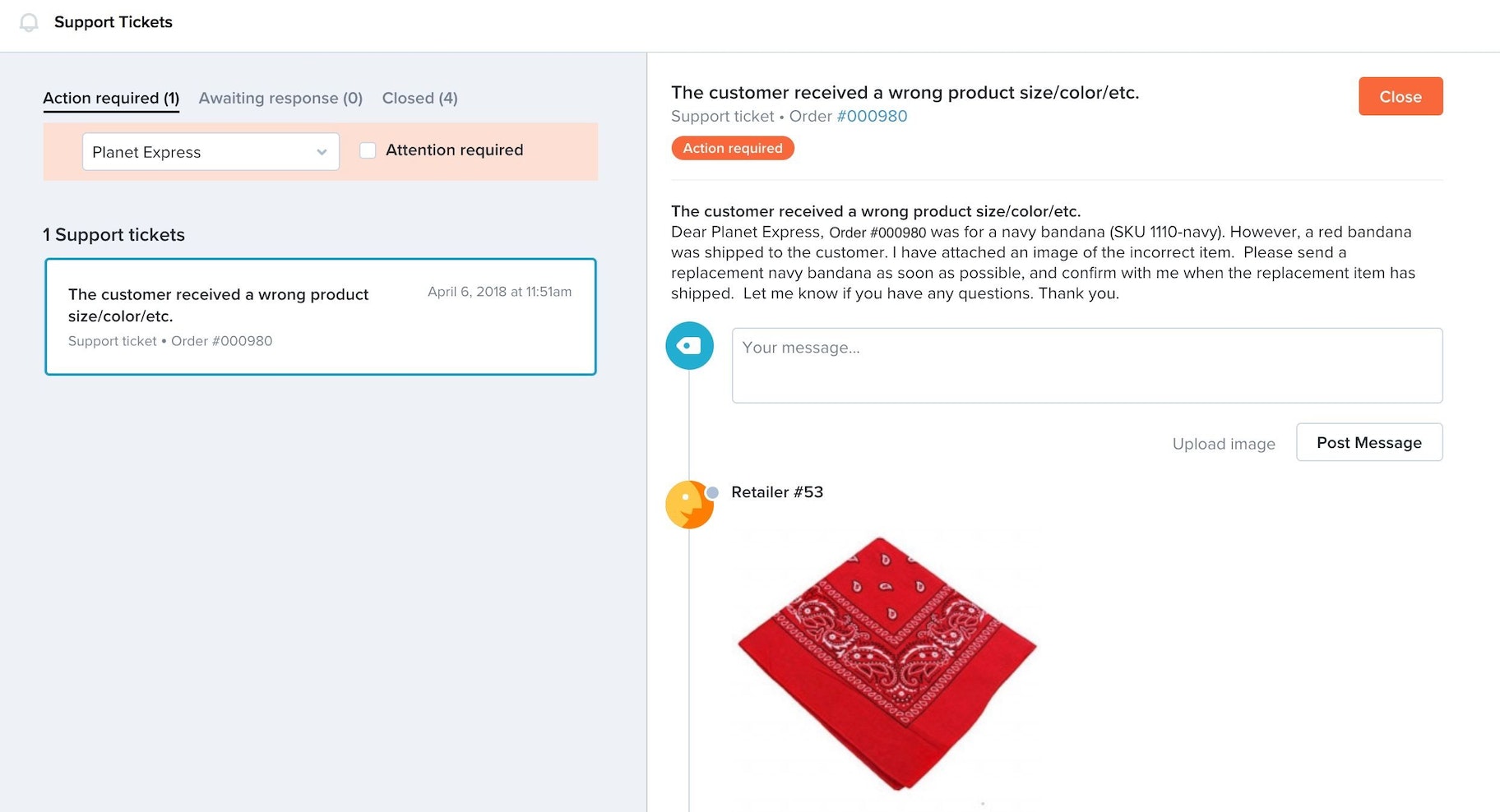The height and width of the screenshot is (812, 1500).
Task: Open order #000980 link in ticket header
Action: point(872,117)
